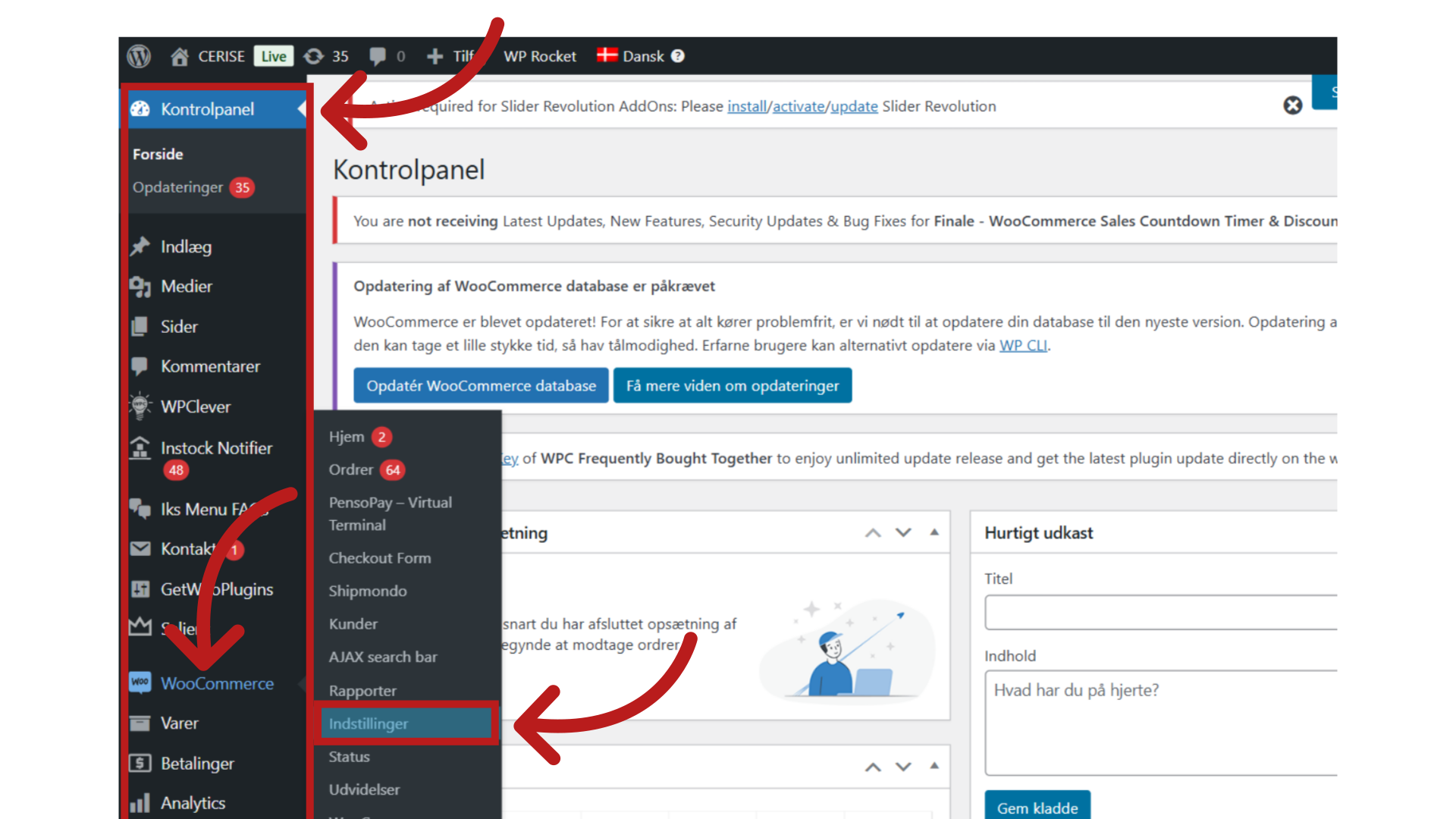This screenshot has height=819, width=1456.
Task: Dismiss the Slider Revolution notice with X icon
Action: tap(1293, 105)
